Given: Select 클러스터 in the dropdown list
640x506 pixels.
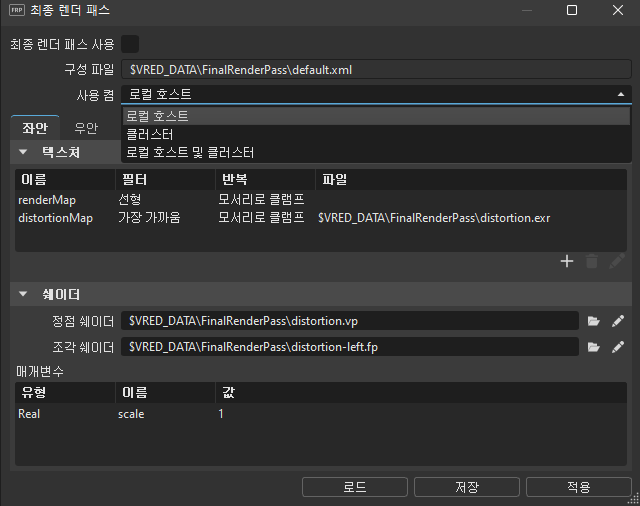Looking at the screenshot, I should pyautogui.click(x=376, y=134).
